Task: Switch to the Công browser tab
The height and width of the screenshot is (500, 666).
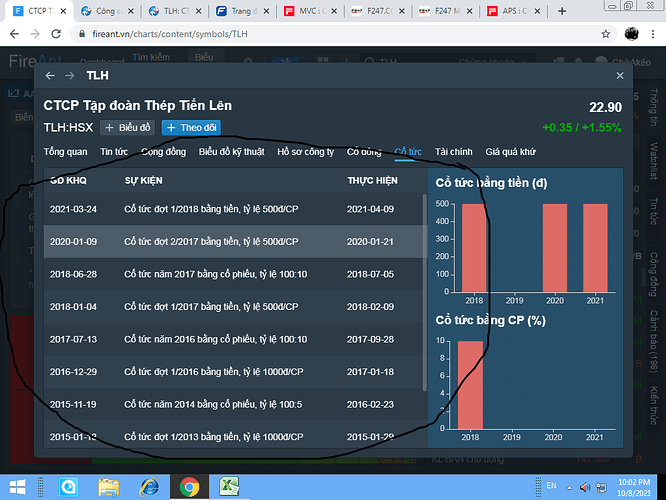Action: click(x=107, y=11)
